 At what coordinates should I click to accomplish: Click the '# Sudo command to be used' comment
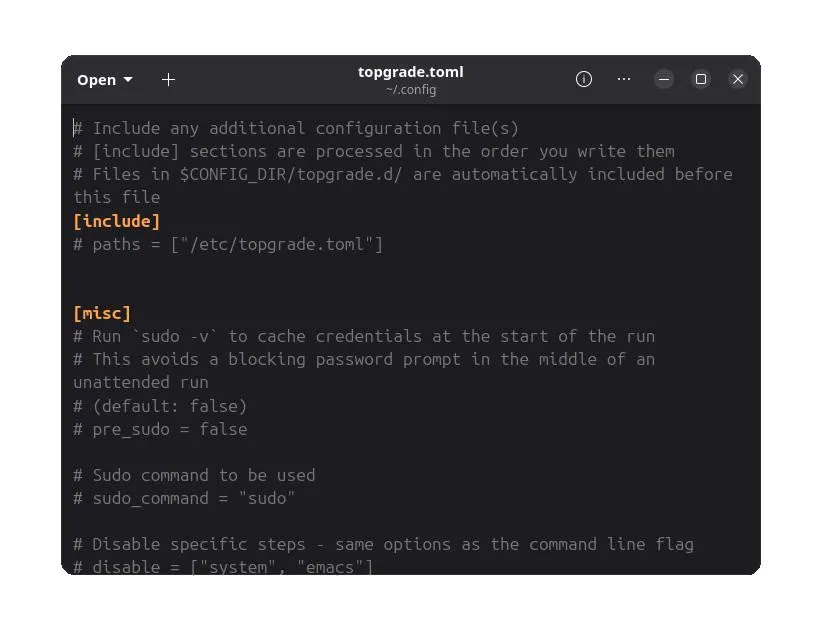click(194, 475)
